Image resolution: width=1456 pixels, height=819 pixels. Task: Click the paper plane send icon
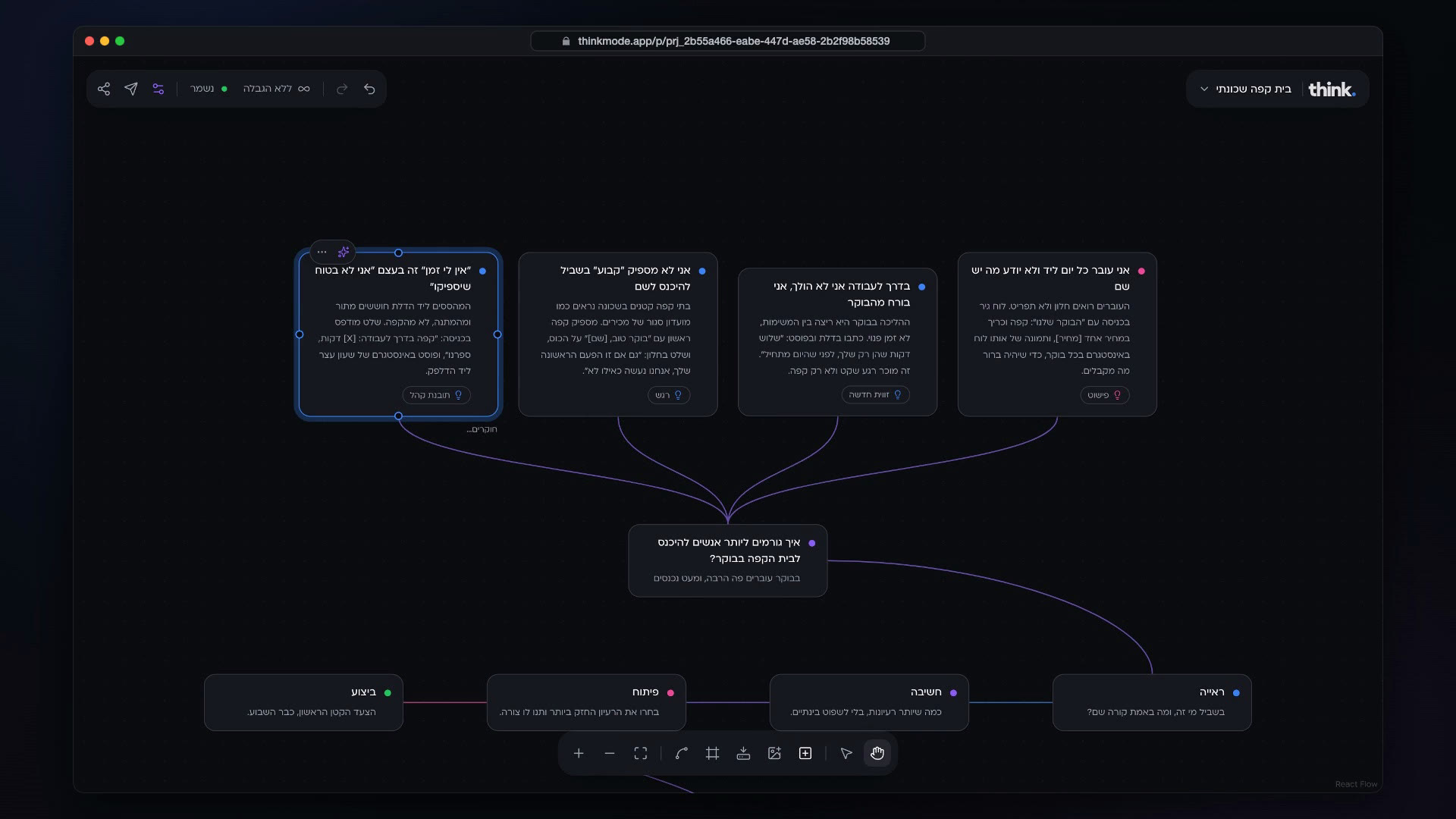coord(131,89)
